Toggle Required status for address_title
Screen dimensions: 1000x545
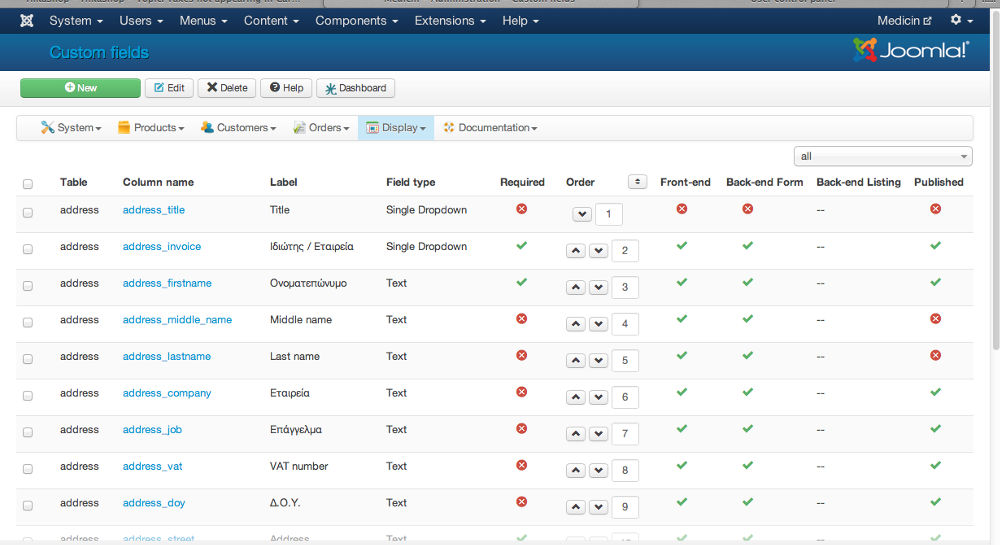pyautogui.click(x=521, y=209)
